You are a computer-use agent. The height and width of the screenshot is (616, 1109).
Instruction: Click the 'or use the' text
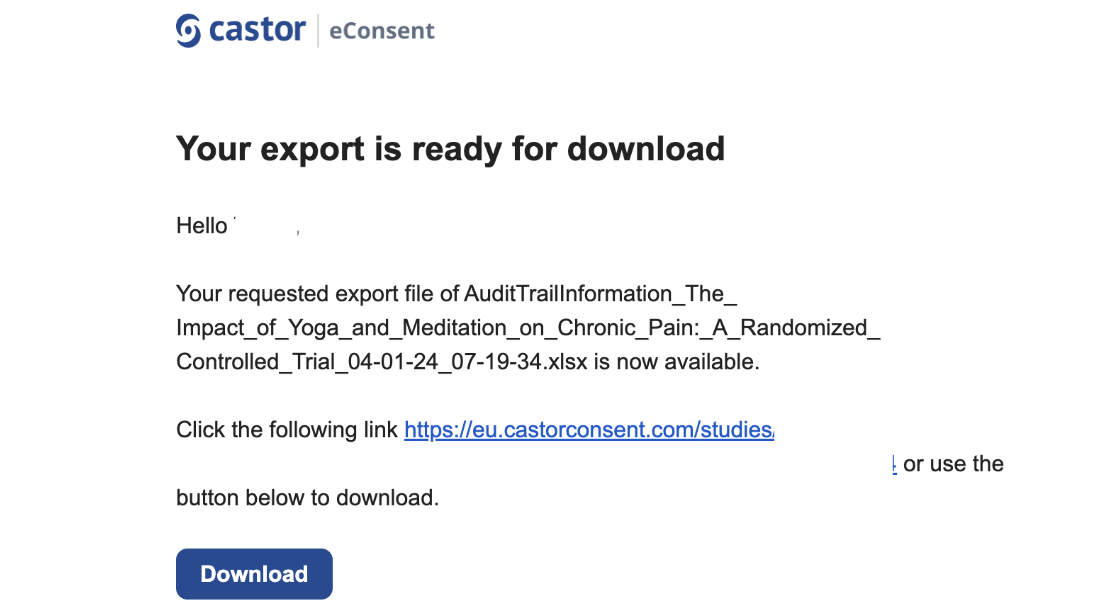tap(953, 464)
